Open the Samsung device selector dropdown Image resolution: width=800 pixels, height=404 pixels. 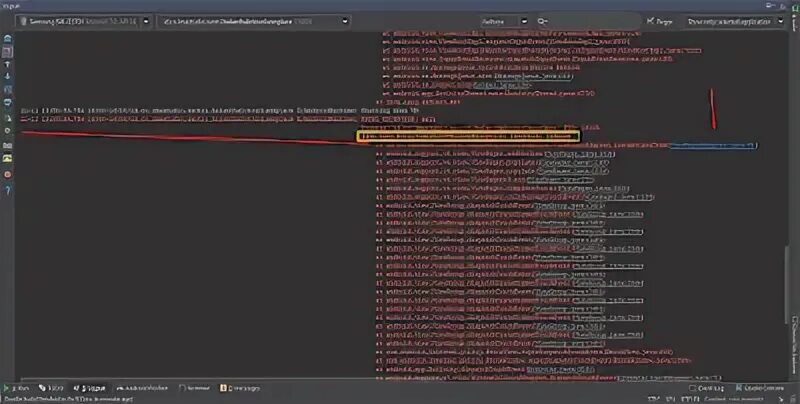84,21
